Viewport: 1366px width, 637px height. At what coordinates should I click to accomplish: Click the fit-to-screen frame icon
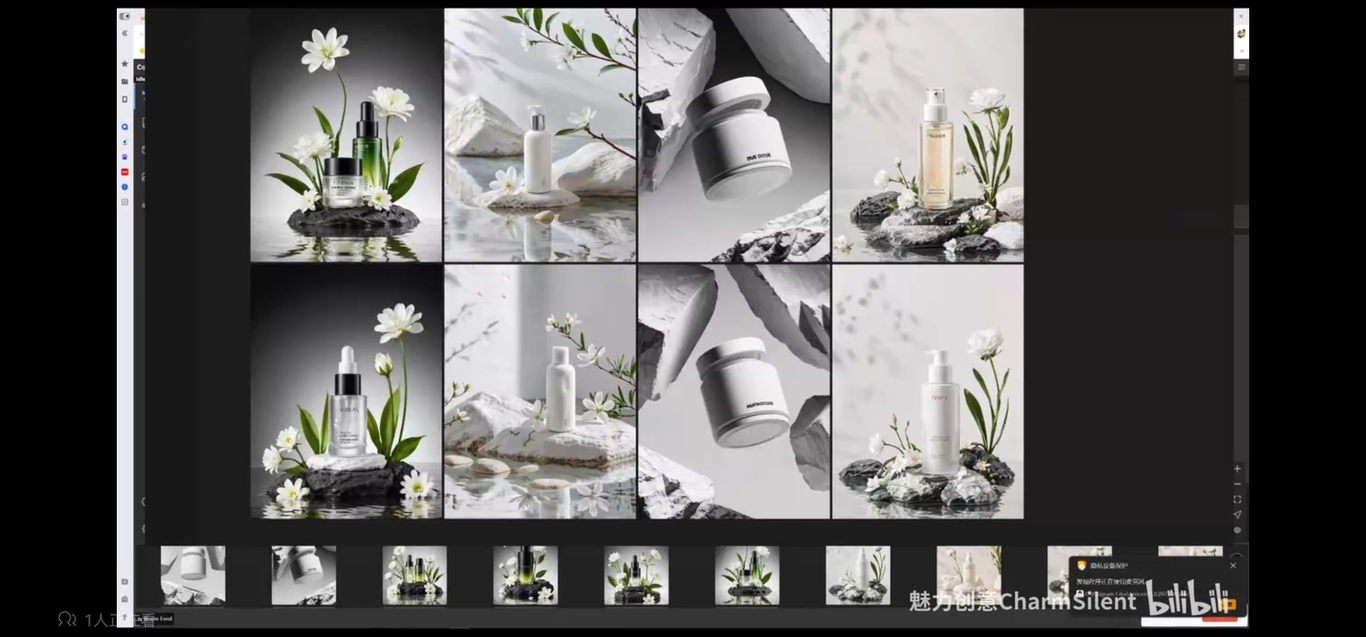[x=1237, y=499]
